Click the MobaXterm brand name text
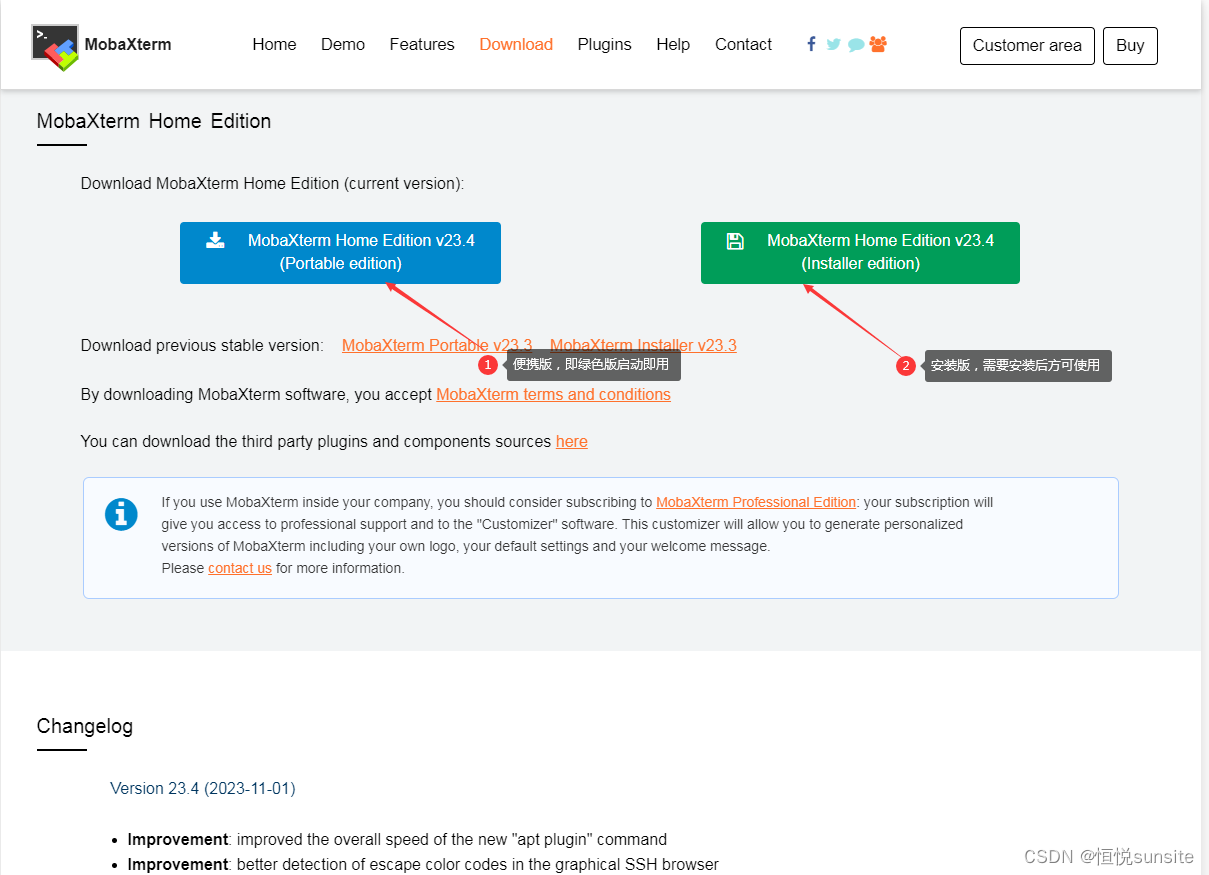The image size is (1209, 875). (x=128, y=44)
